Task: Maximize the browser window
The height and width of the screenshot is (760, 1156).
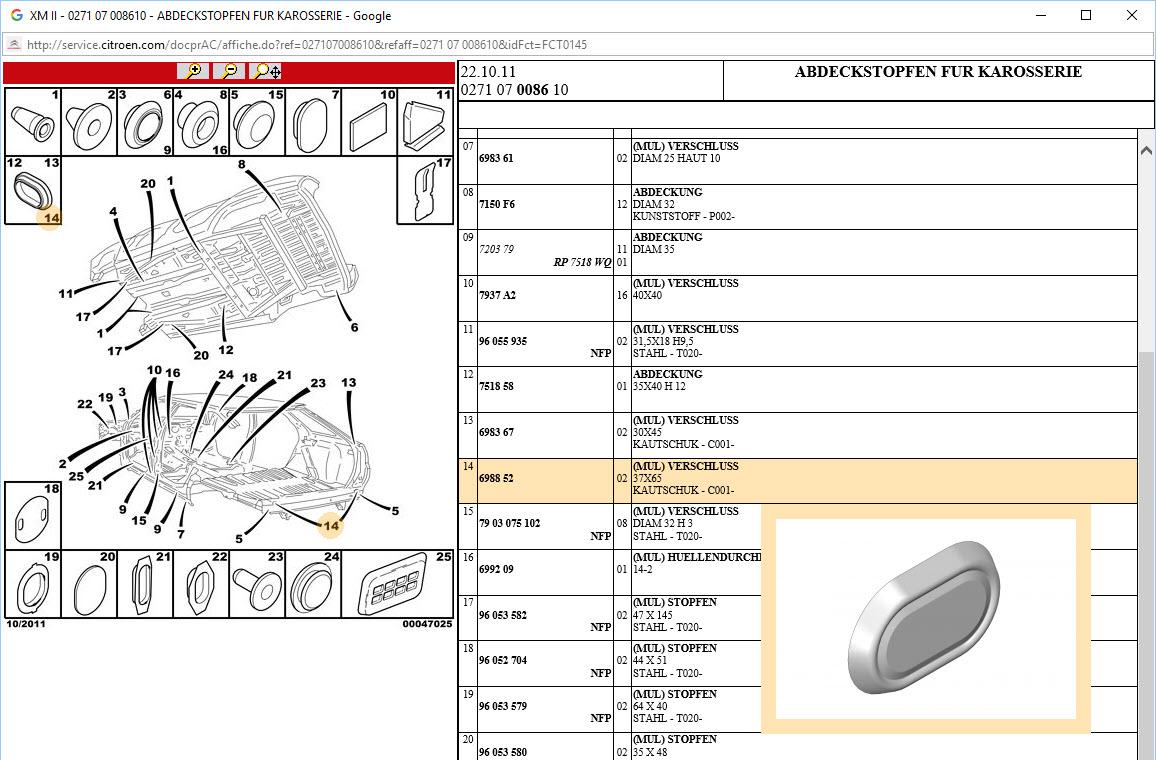Action: click(x=1085, y=15)
